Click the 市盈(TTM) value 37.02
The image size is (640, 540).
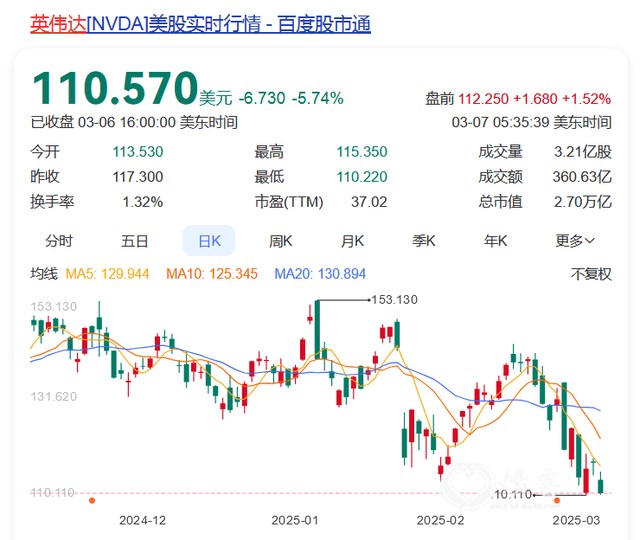pos(369,202)
